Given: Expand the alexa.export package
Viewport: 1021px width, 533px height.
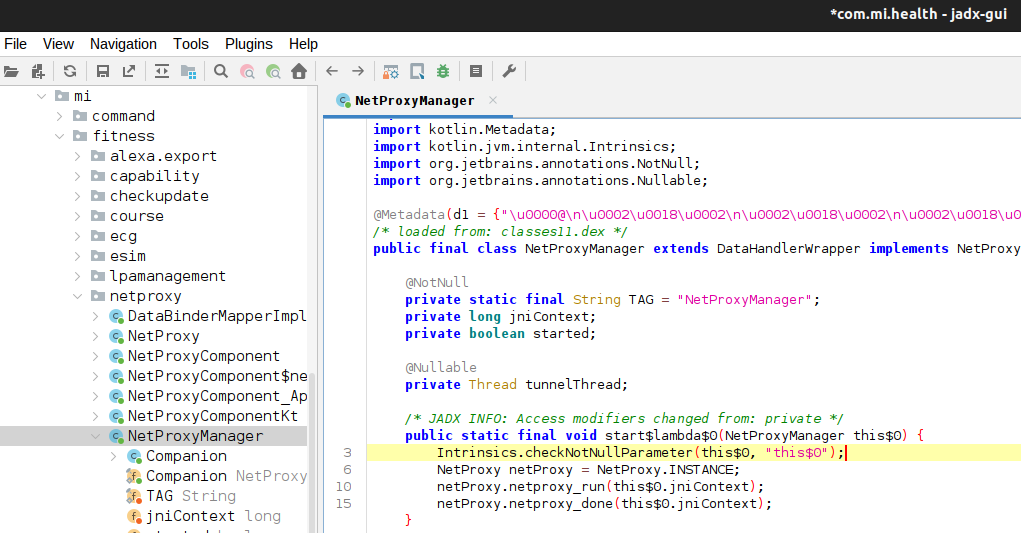Looking at the screenshot, I should pyautogui.click(x=77, y=157).
